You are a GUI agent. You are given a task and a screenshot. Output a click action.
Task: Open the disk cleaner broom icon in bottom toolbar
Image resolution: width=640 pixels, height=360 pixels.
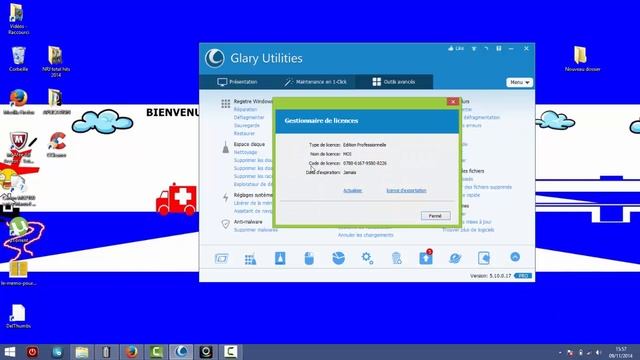280,258
